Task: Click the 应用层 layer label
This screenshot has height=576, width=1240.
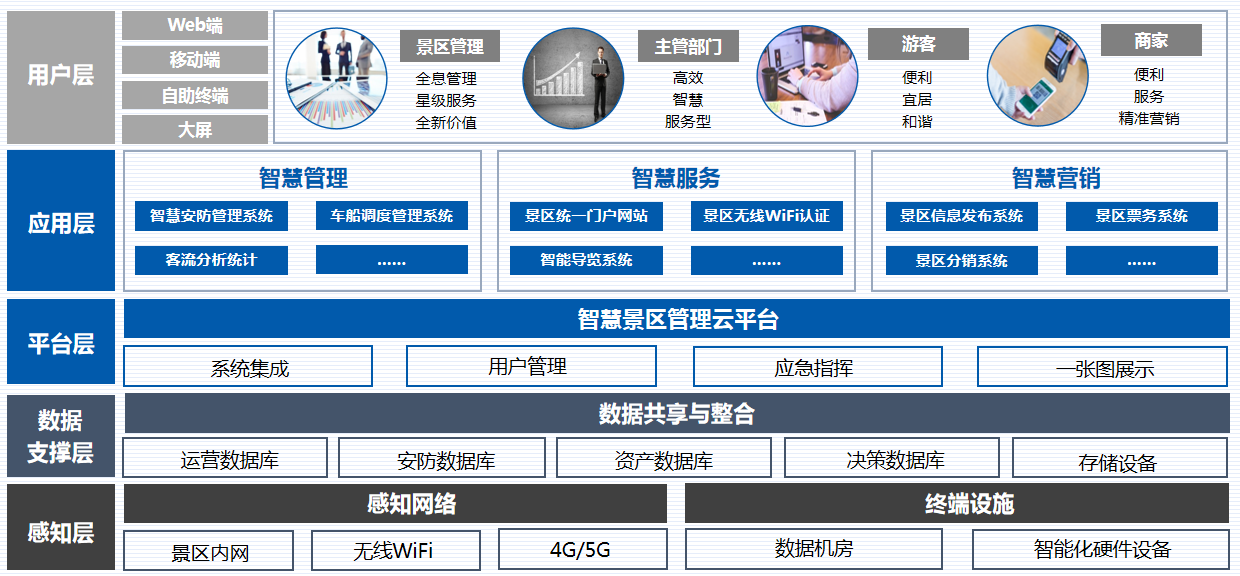Action: [61, 221]
